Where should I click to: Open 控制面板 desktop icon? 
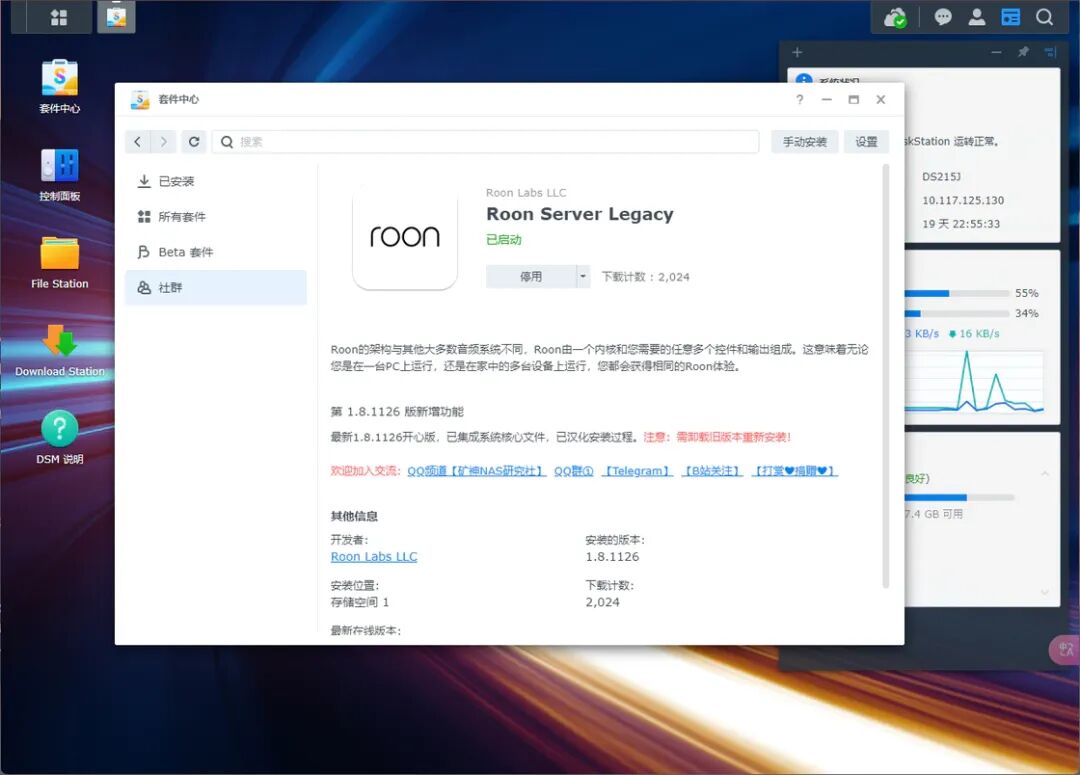[60, 175]
